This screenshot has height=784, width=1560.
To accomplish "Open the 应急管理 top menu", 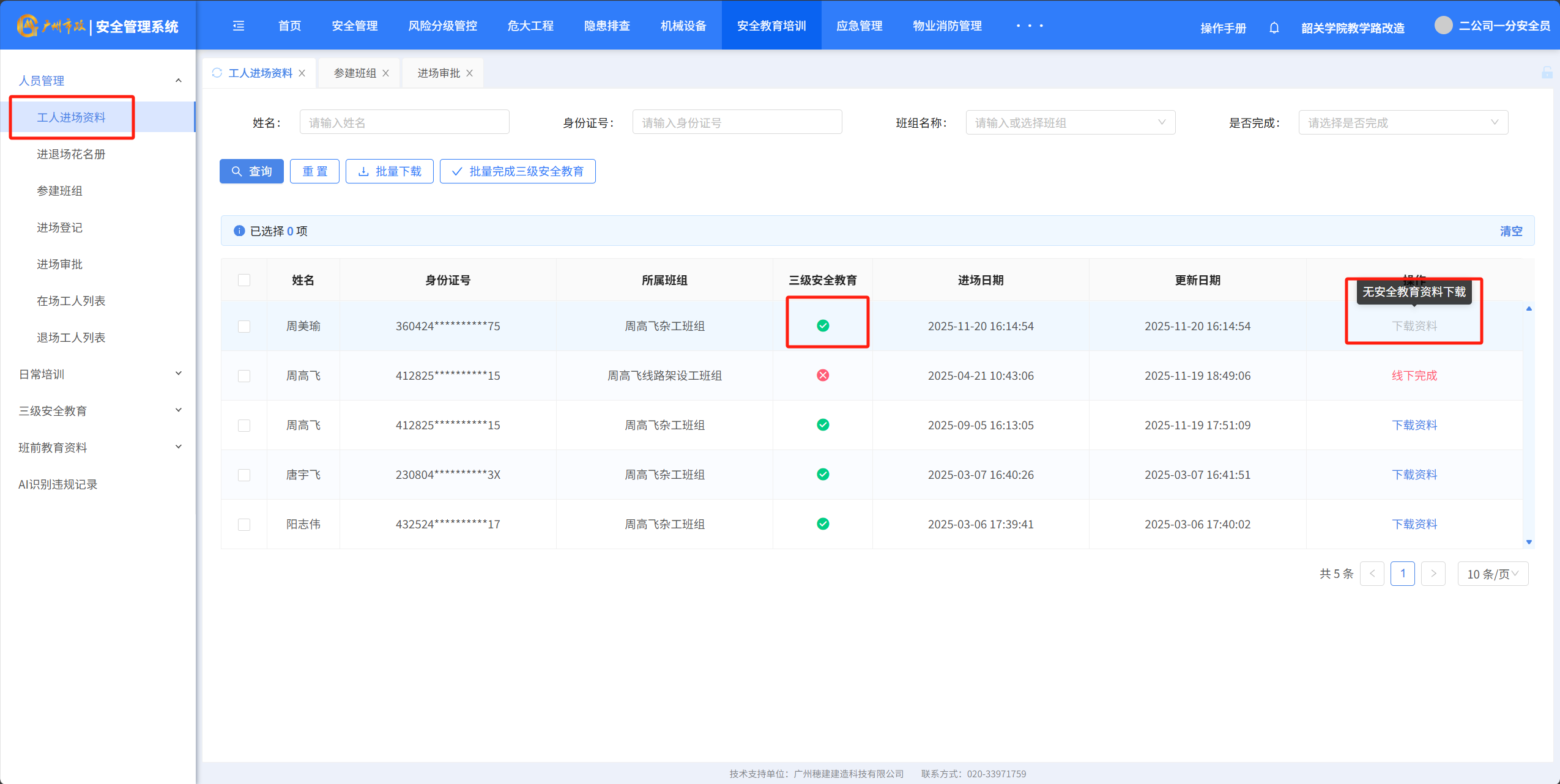I will [x=859, y=26].
